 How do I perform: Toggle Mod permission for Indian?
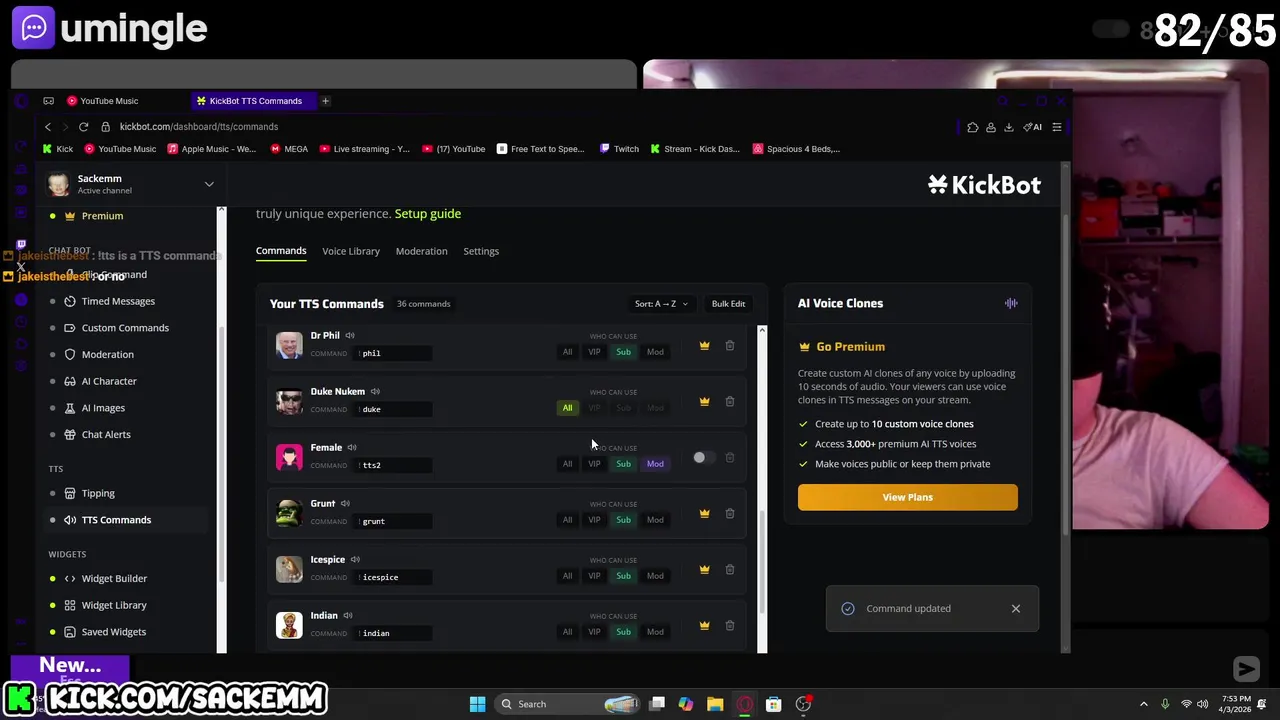click(x=655, y=632)
